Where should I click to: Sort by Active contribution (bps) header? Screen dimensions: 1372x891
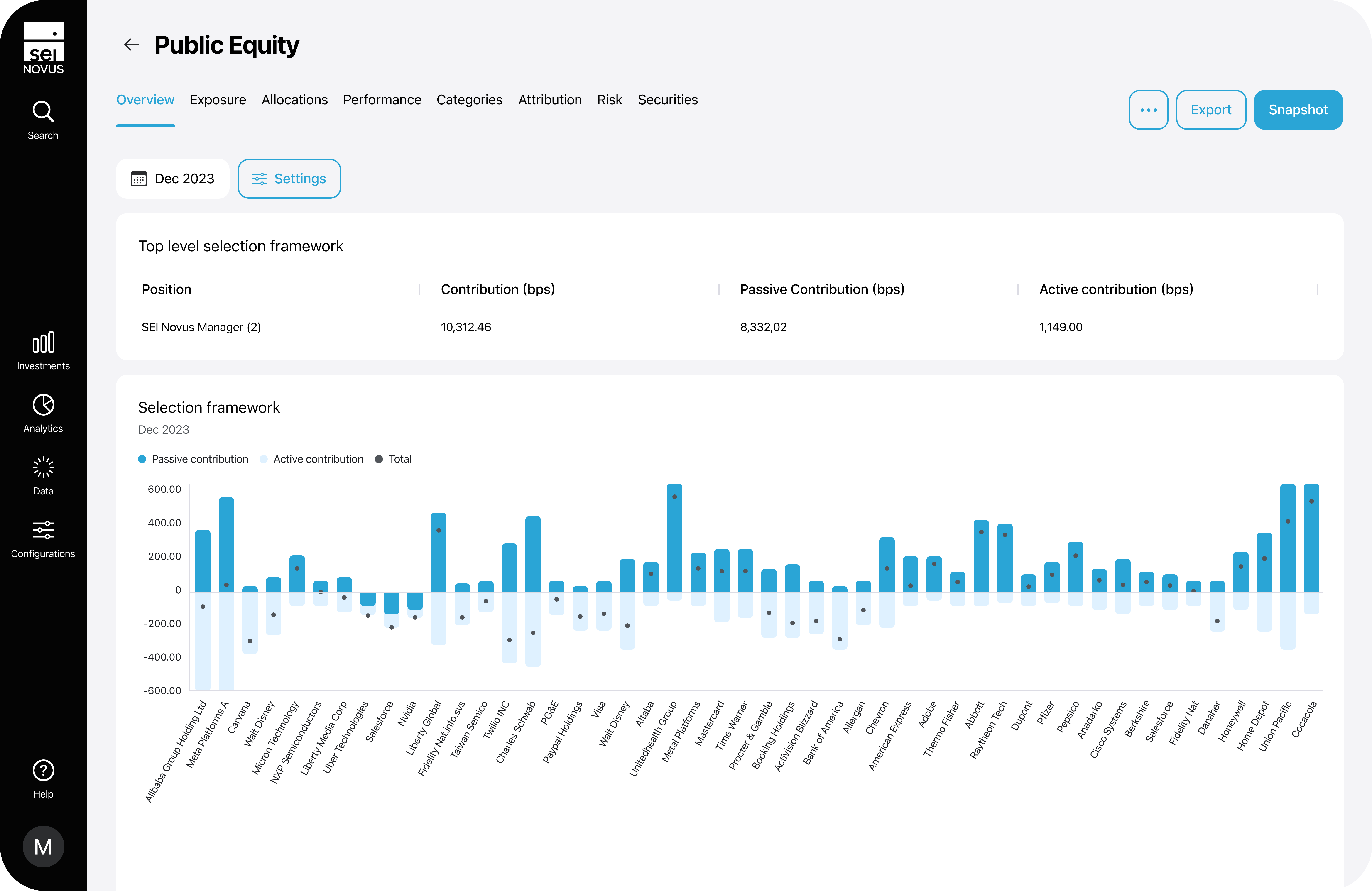point(1116,289)
